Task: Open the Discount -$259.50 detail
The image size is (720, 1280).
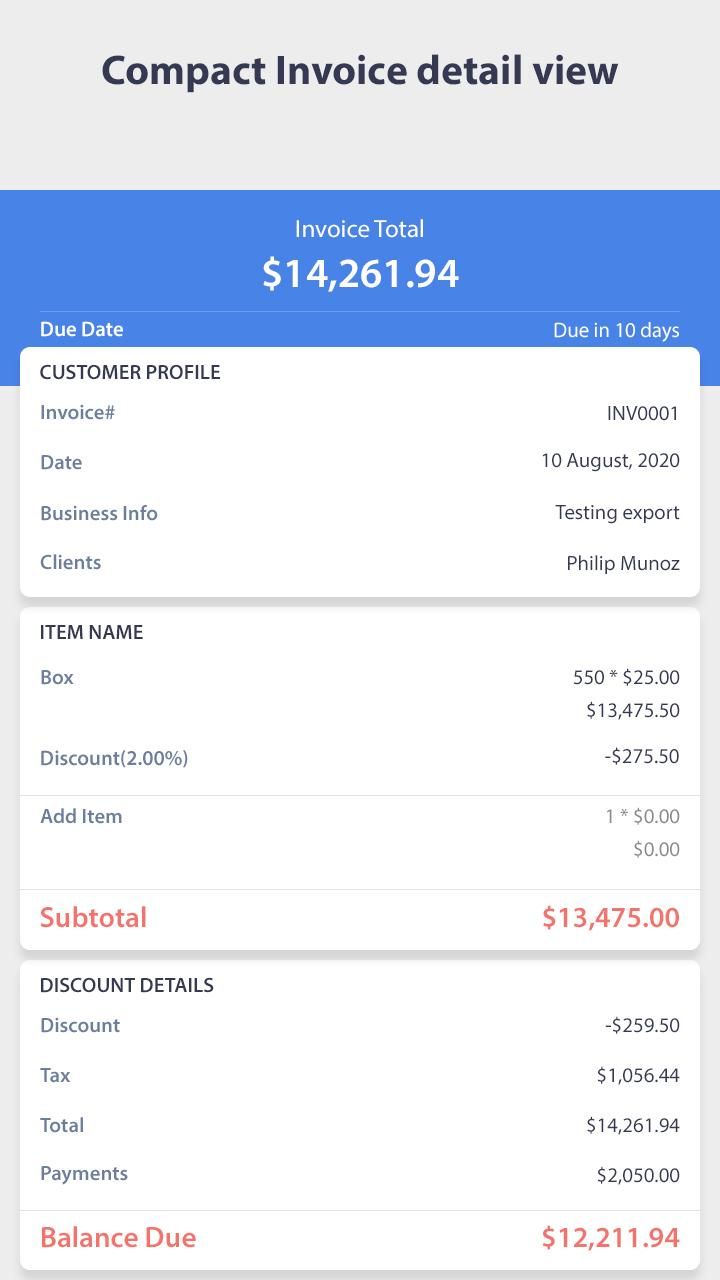Action: (360, 1025)
